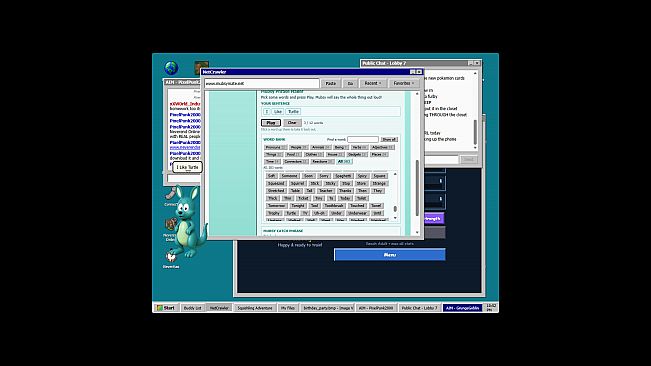Image resolution: width=651 pixels, height=366 pixels.
Task: Switch to Public Chat - Lobby 7 taskbar item
Action: [x=419, y=308]
